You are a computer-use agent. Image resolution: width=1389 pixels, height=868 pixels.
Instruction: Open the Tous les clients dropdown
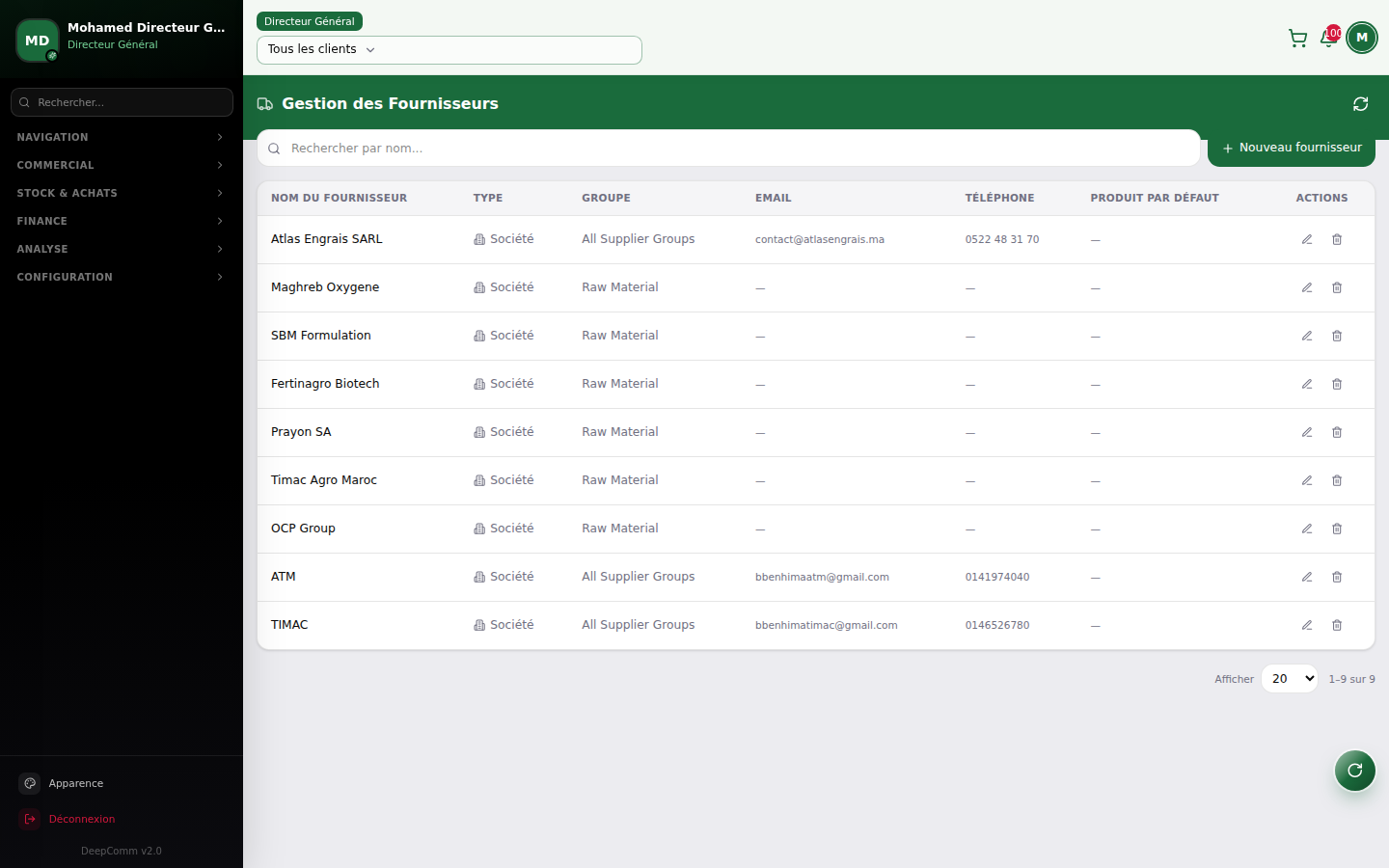pos(449,50)
